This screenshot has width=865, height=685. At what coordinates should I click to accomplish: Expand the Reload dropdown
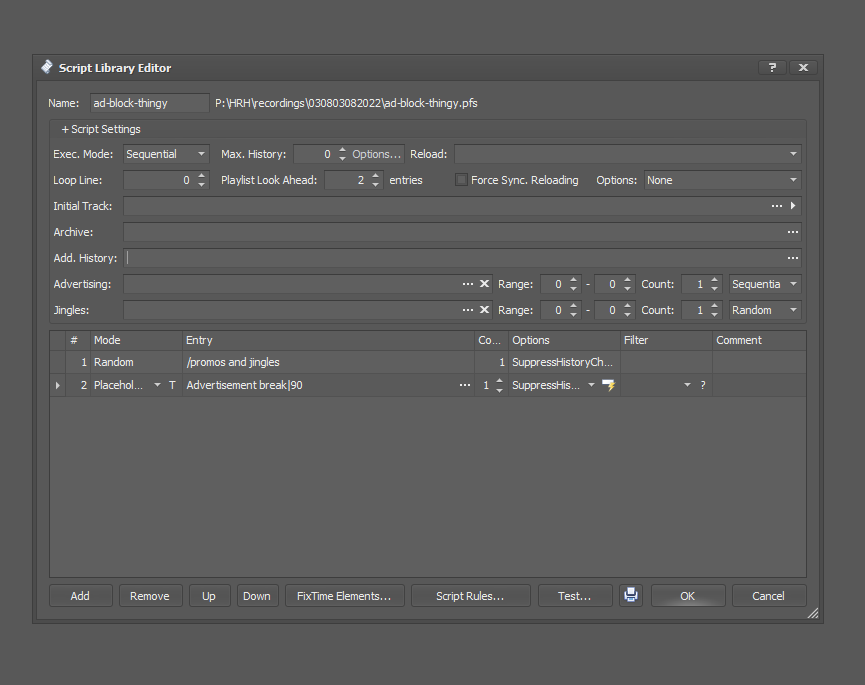793,154
